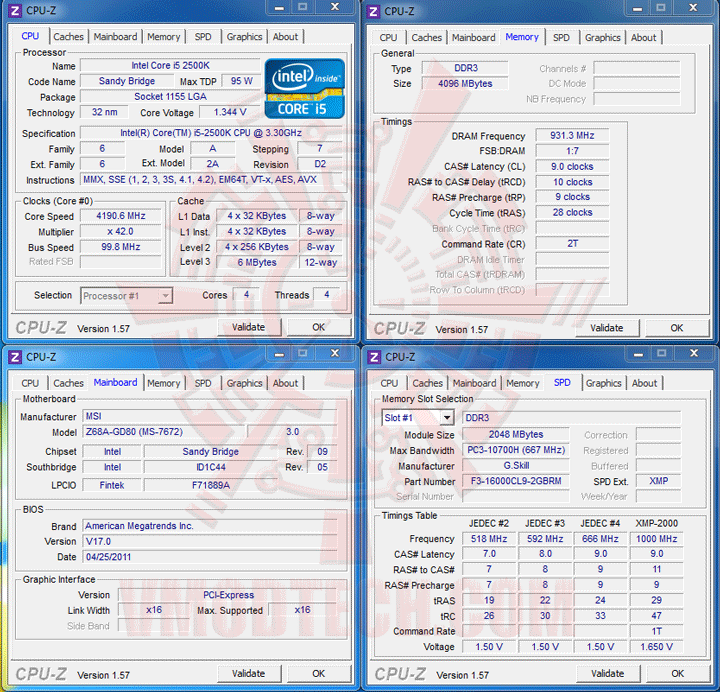This screenshot has height=692, width=720.
Task: Open Graphics tab in the top-left CPU window
Action: coord(244,37)
